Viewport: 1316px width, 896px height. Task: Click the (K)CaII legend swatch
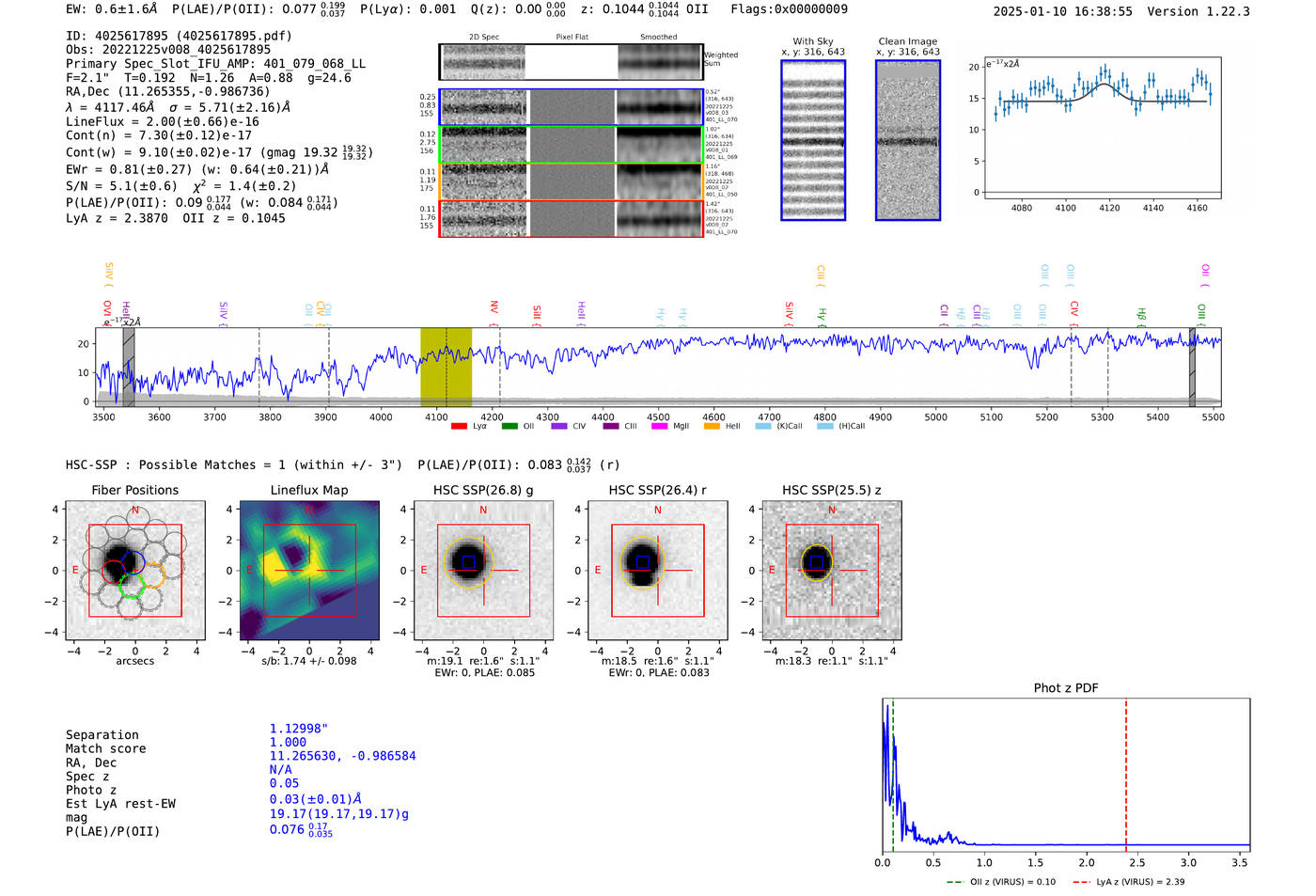[763, 426]
